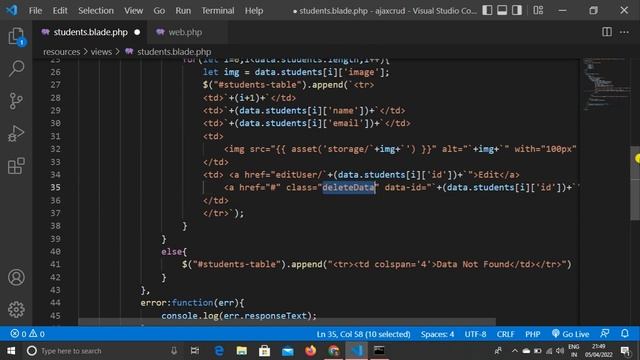Open Microsoft Edge from taskbar
The width and height of the screenshot is (640, 360).
[219, 351]
